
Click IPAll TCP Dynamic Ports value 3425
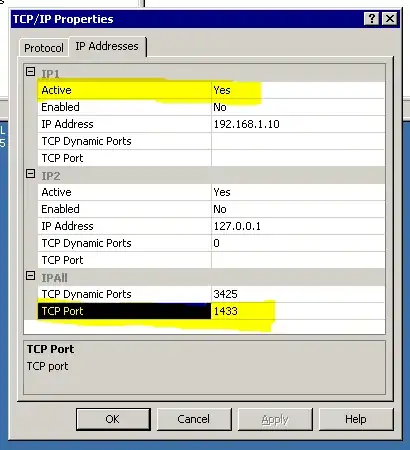click(x=298, y=294)
